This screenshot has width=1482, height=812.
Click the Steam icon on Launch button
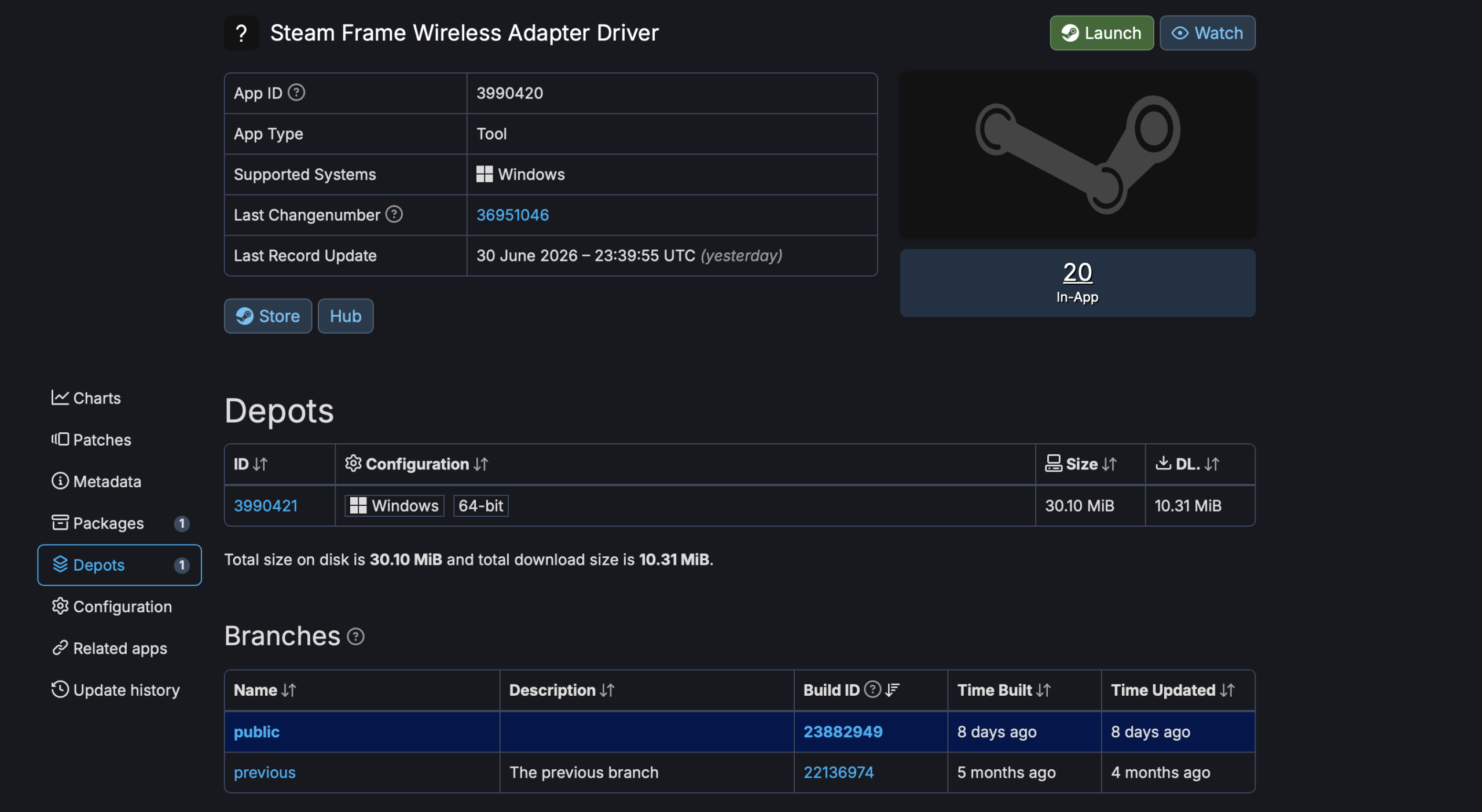(1070, 33)
